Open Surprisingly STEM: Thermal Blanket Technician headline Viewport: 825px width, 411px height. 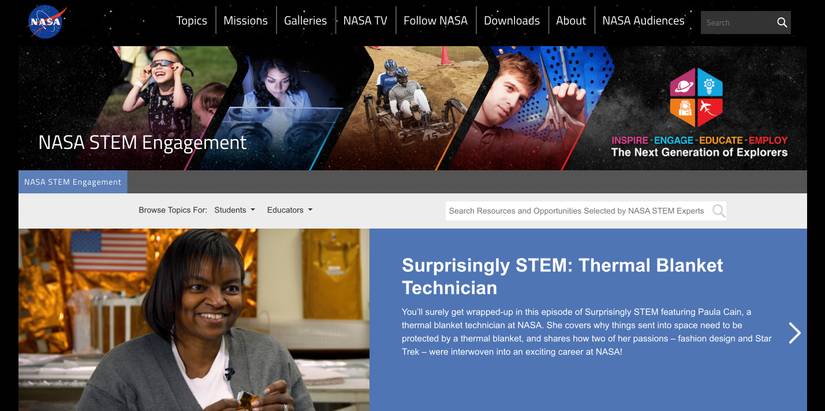(x=562, y=276)
